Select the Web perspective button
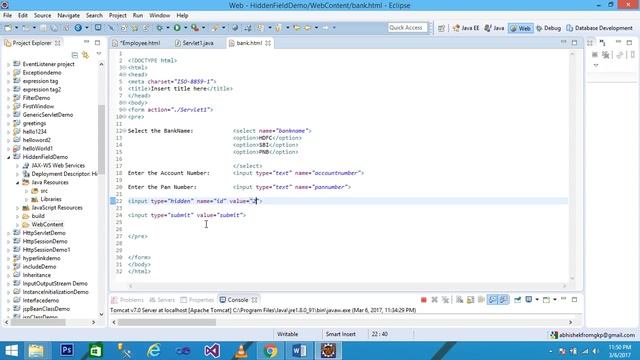This screenshot has height=360, width=640. coord(520,28)
